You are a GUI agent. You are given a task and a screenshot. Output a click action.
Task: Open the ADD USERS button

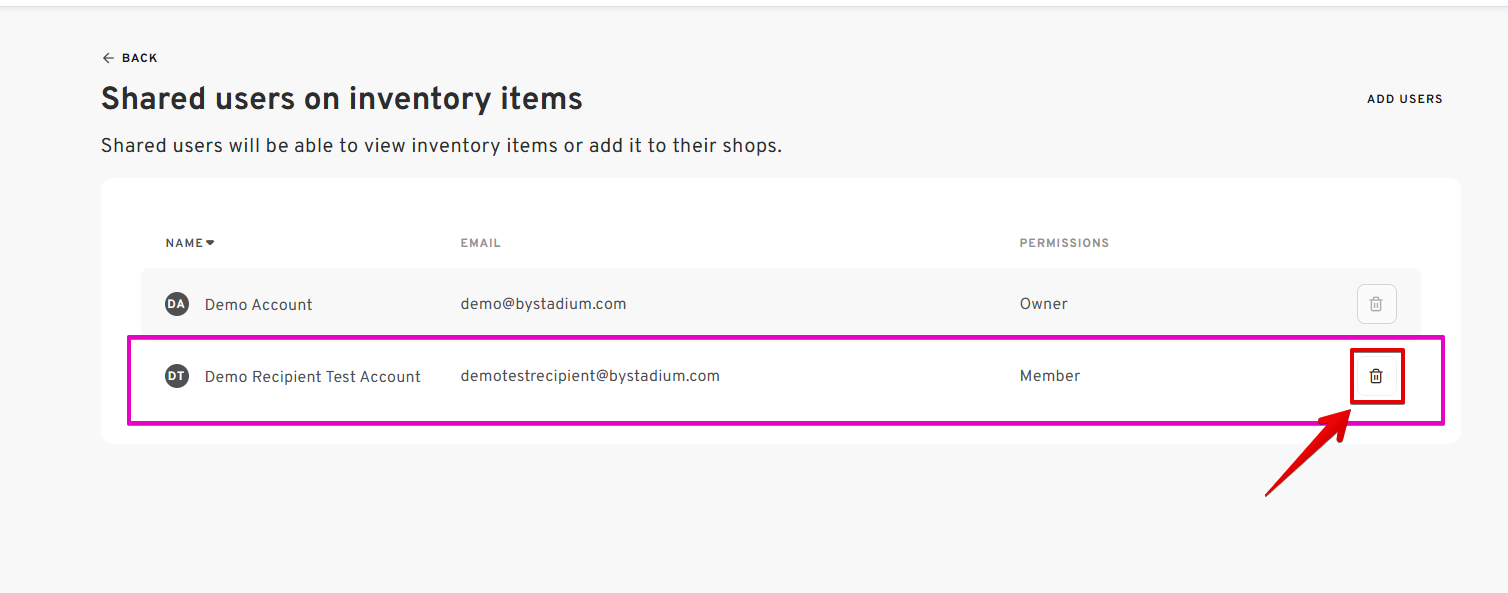pos(1405,99)
